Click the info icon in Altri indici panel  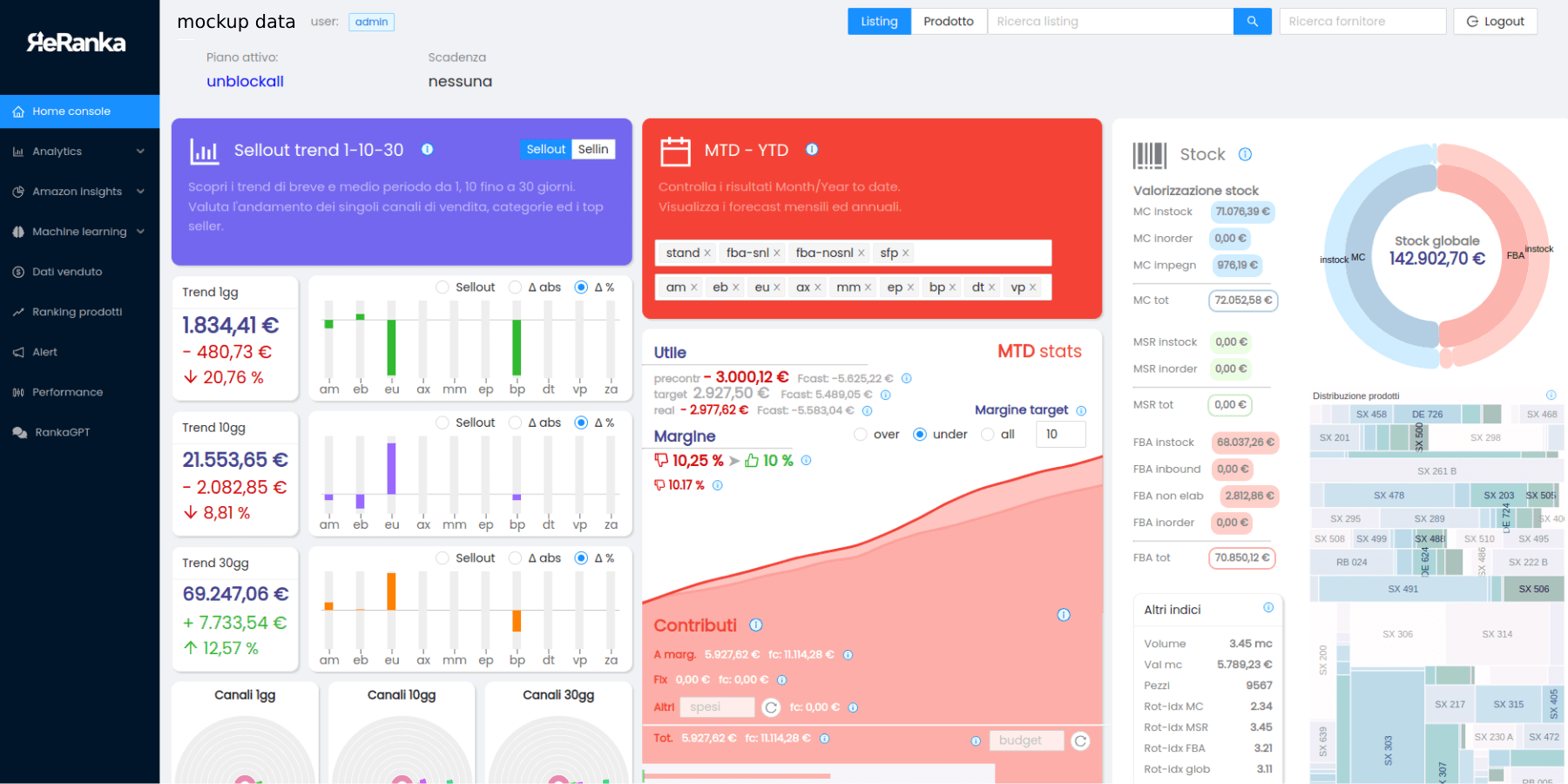[1268, 608]
